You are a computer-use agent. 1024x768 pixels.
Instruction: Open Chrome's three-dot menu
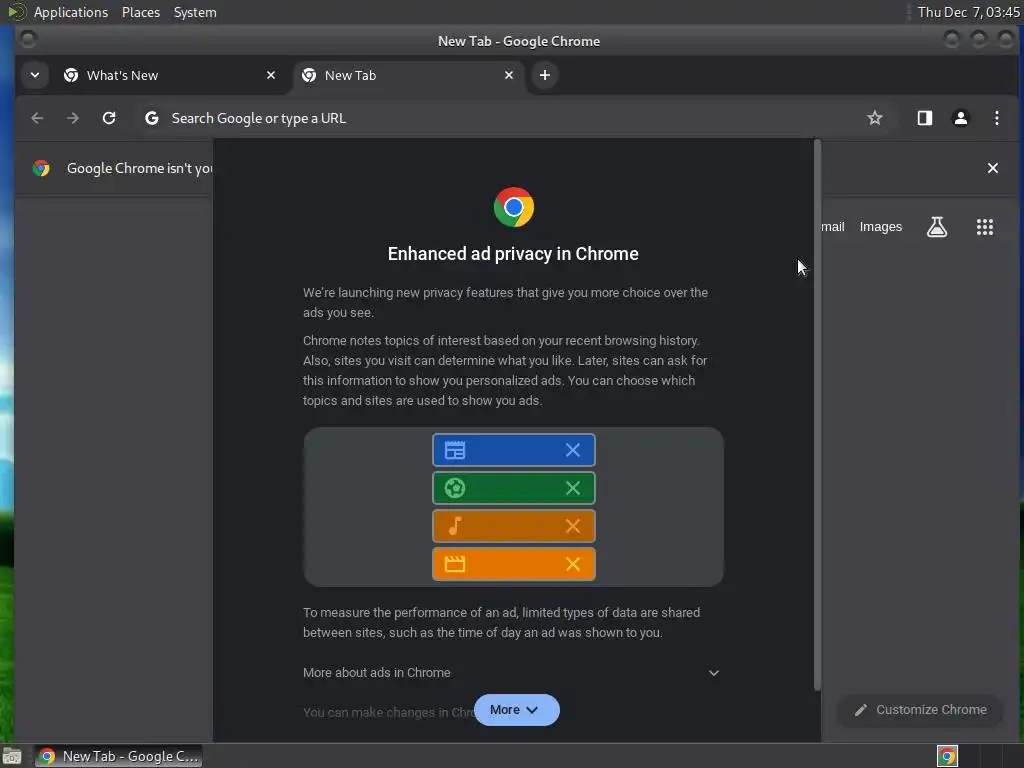click(997, 118)
